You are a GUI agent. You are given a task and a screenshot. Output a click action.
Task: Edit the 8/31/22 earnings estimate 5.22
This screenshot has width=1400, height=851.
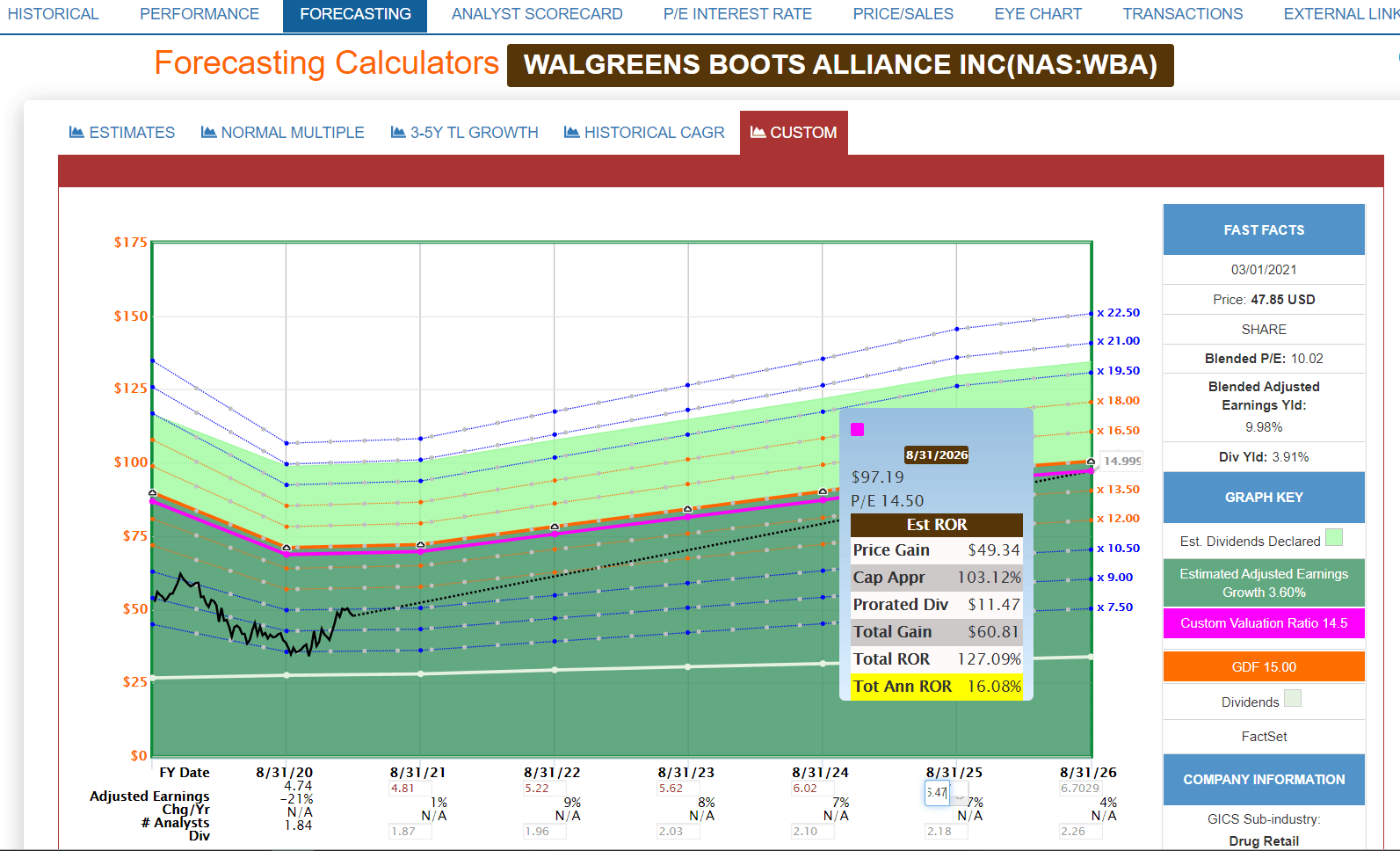click(x=544, y=789)
